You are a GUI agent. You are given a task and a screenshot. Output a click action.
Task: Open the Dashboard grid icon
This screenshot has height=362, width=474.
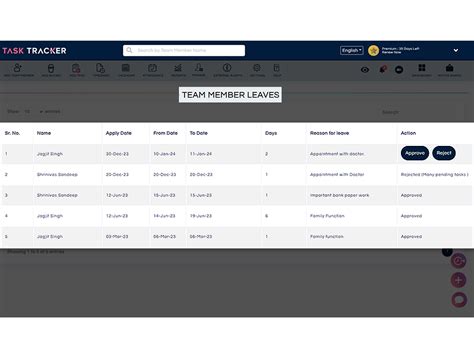click(x=422, y=70)
